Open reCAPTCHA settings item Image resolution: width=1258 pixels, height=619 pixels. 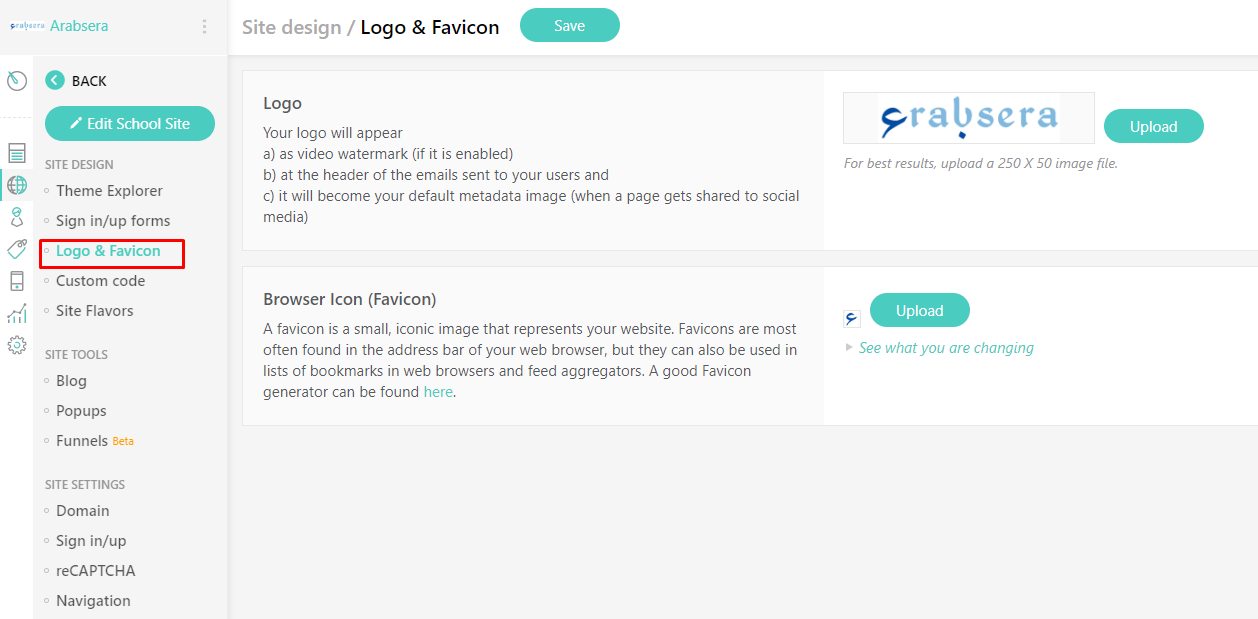click(96, 571)
